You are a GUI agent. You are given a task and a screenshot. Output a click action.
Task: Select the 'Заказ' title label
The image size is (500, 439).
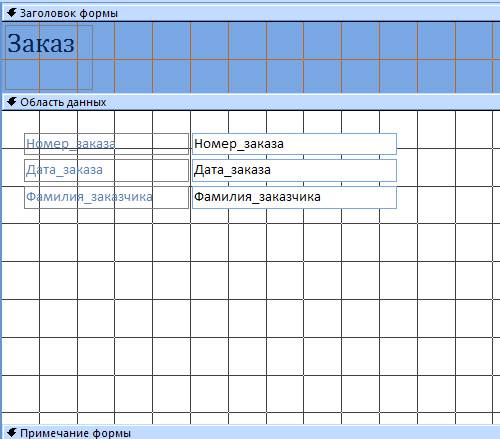pyautogui.click(x=49, y=57)
